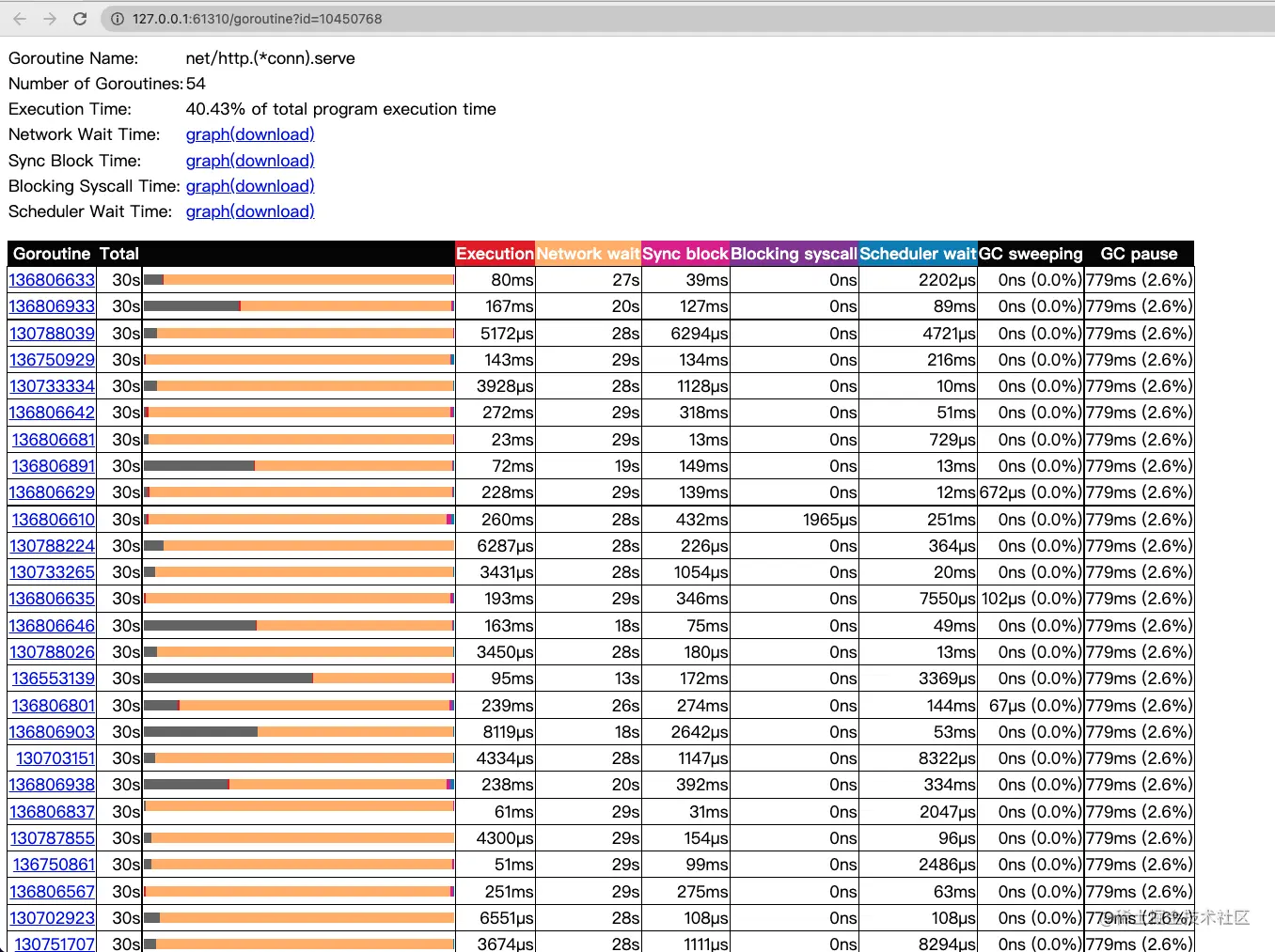Open goroutine 130751707 link

click(55, 943)
